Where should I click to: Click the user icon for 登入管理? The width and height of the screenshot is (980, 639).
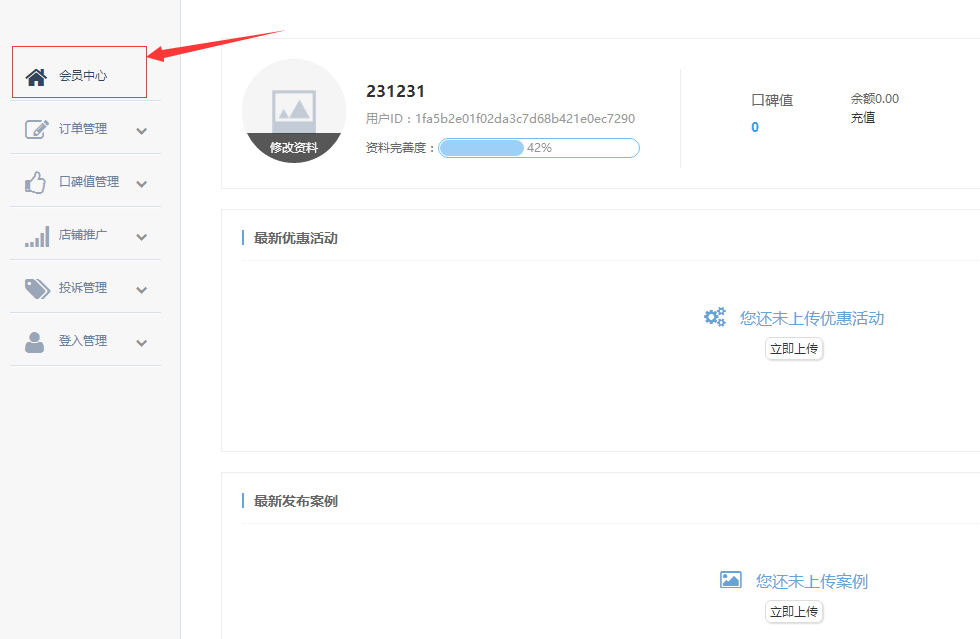point(35,341)
